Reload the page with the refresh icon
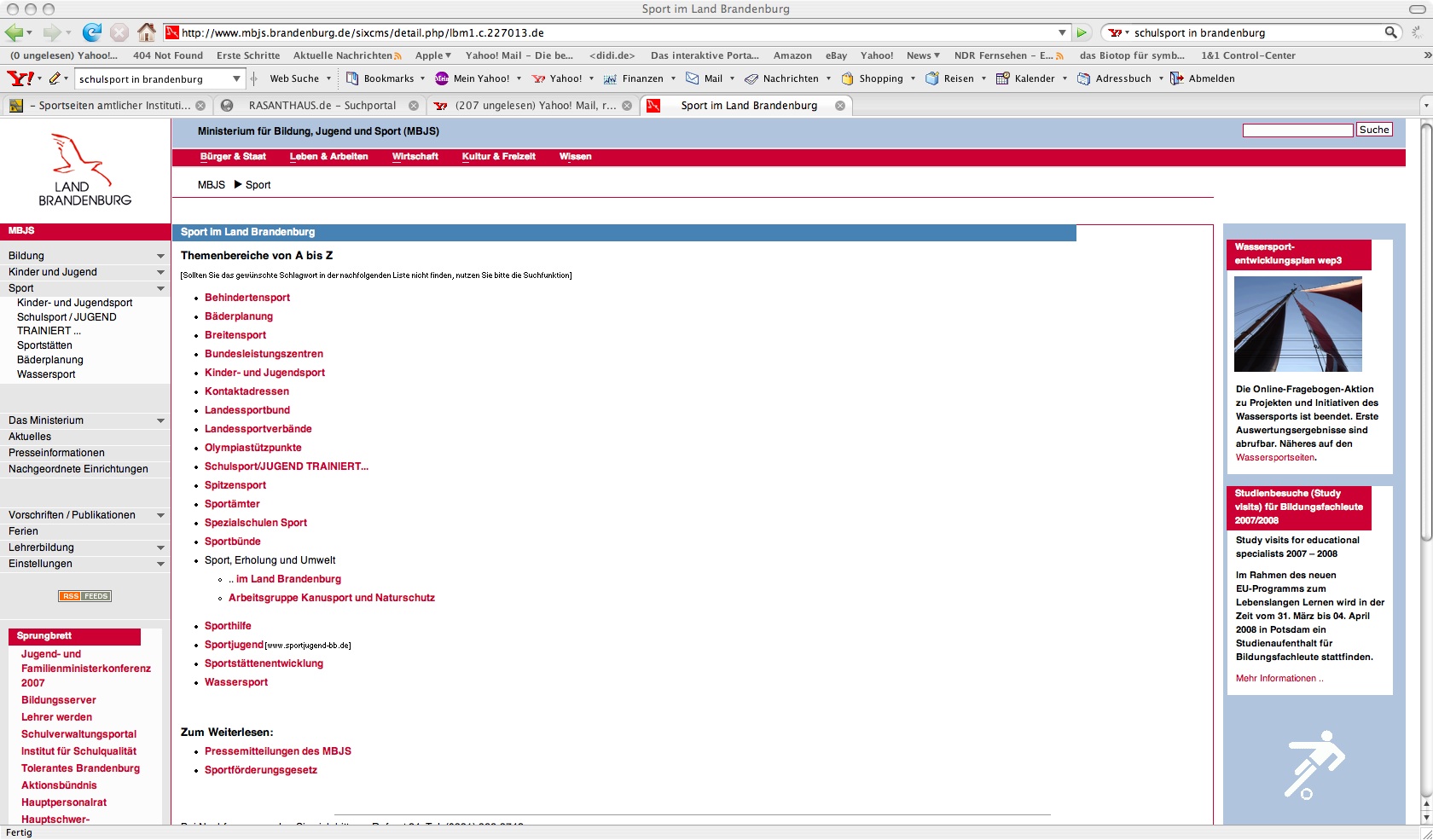This screenshot has width=1433, height=840. click(x=91, y=32)
